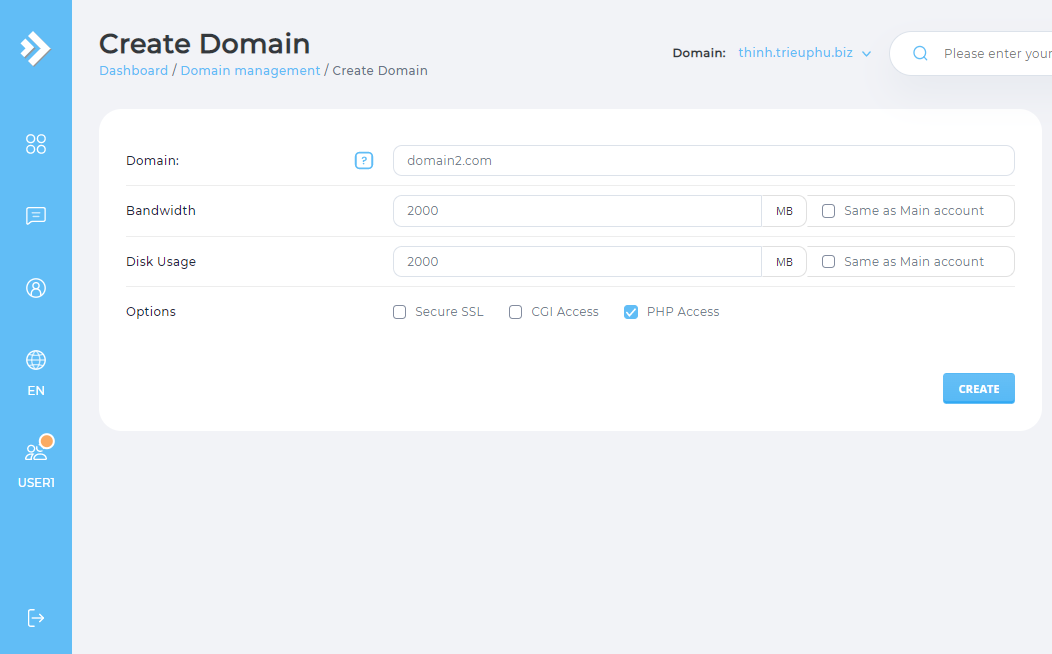
Task: Open Domain management breadcrumb link
Action: (250, 71)
